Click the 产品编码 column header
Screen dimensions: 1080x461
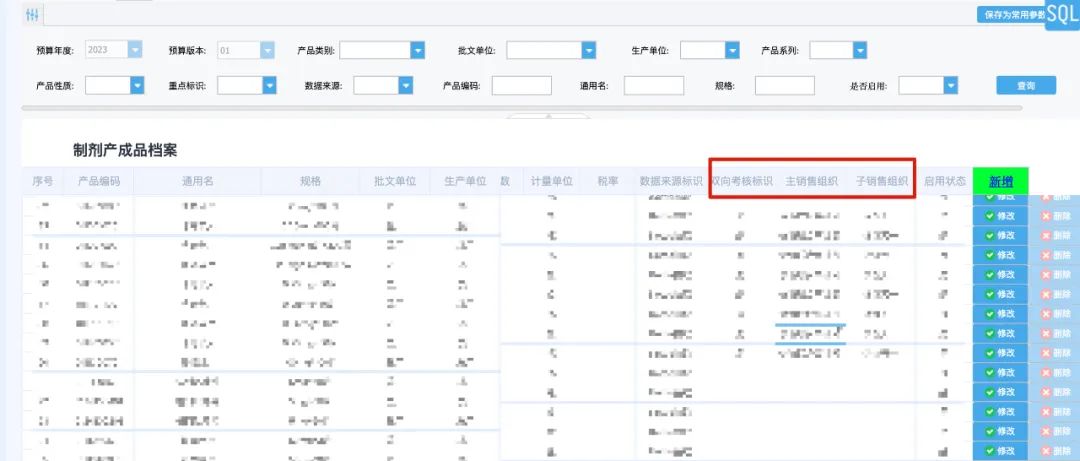(99, 182)
